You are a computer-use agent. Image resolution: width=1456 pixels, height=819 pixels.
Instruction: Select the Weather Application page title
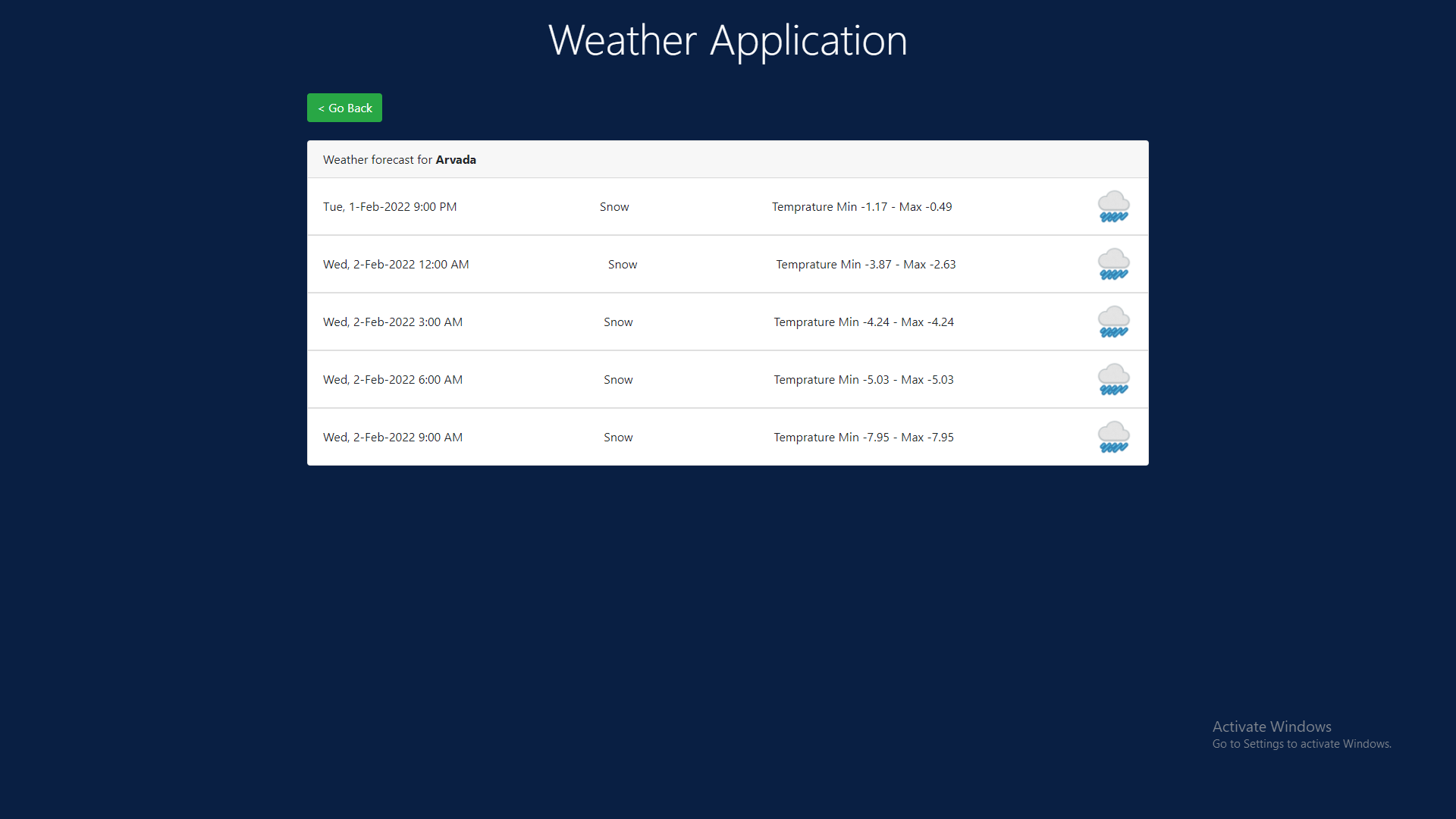point(728,41)
